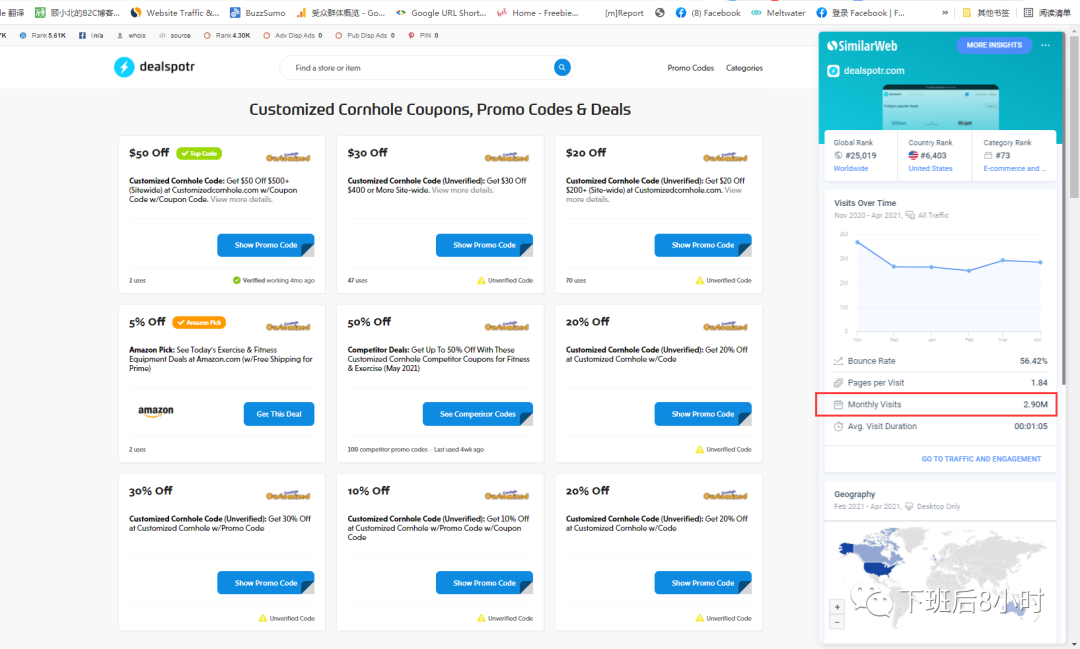This screenshot has width=1080, height=649.
Task: Click View more details in $30 Off card
Action: pos(463,190)
